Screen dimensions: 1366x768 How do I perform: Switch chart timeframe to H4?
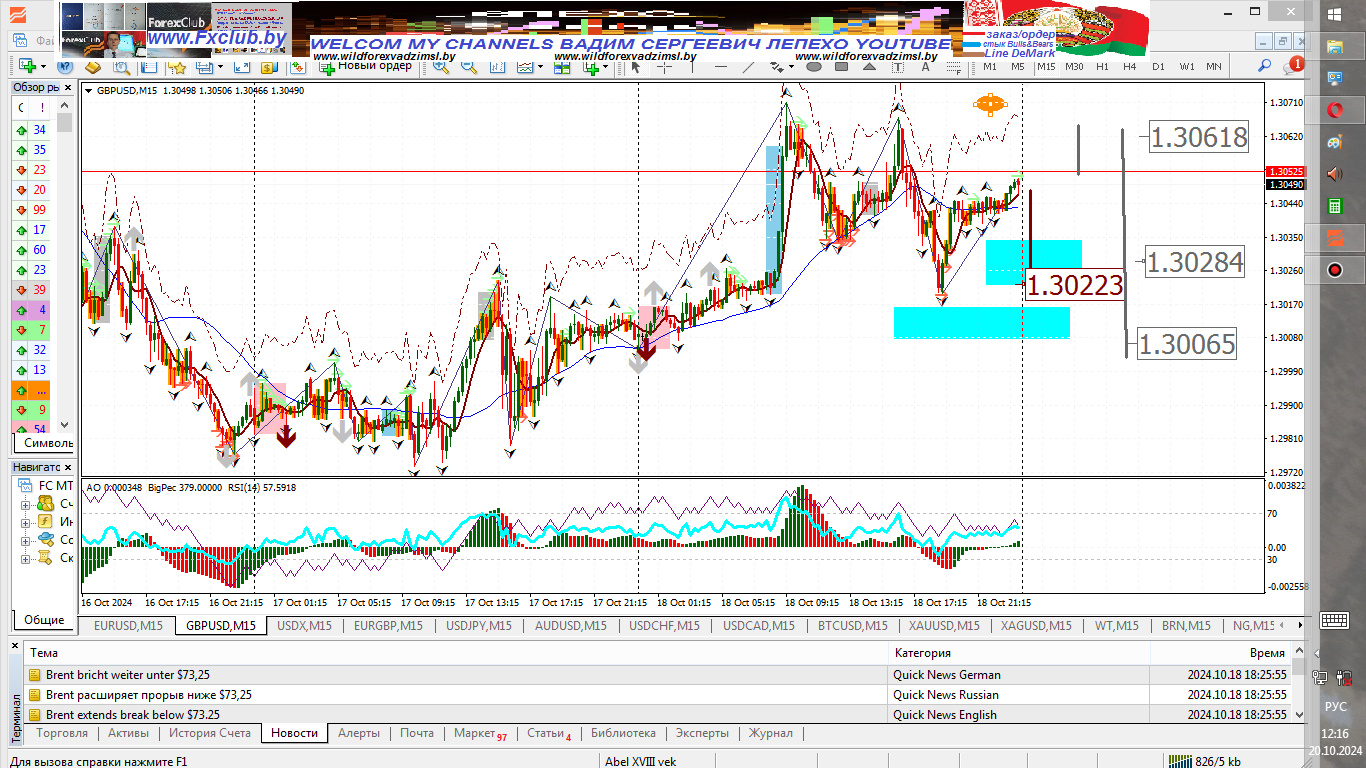(1129, 67)
